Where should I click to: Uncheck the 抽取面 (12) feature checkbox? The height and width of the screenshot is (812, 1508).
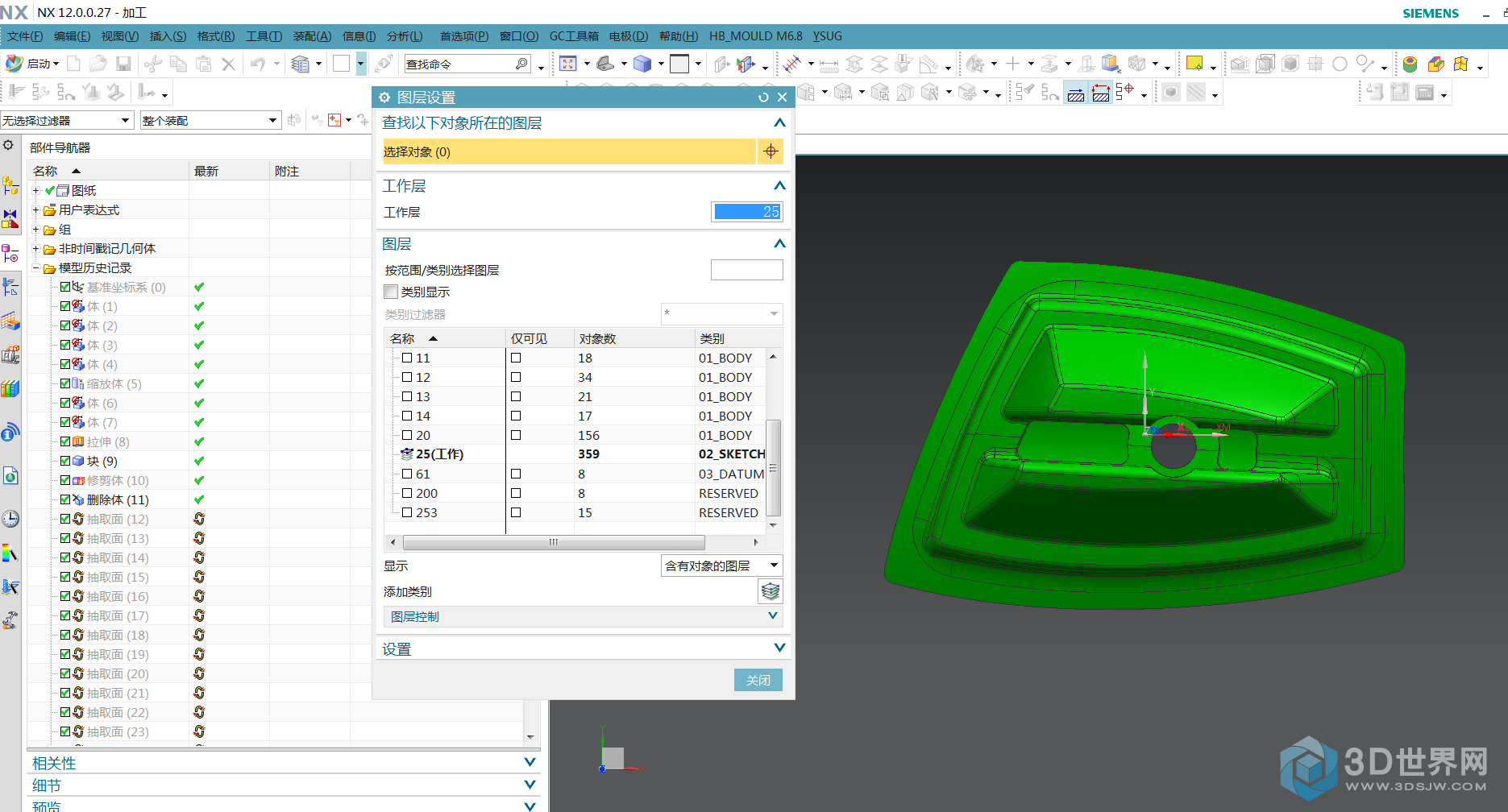pyautogui.click(x=66, y=519)
